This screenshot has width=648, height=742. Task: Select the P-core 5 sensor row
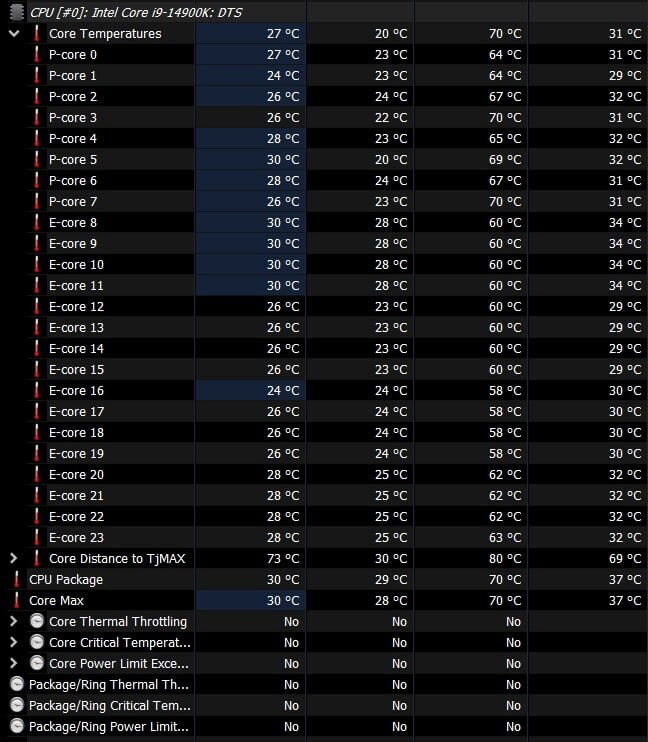pos(73,159)
